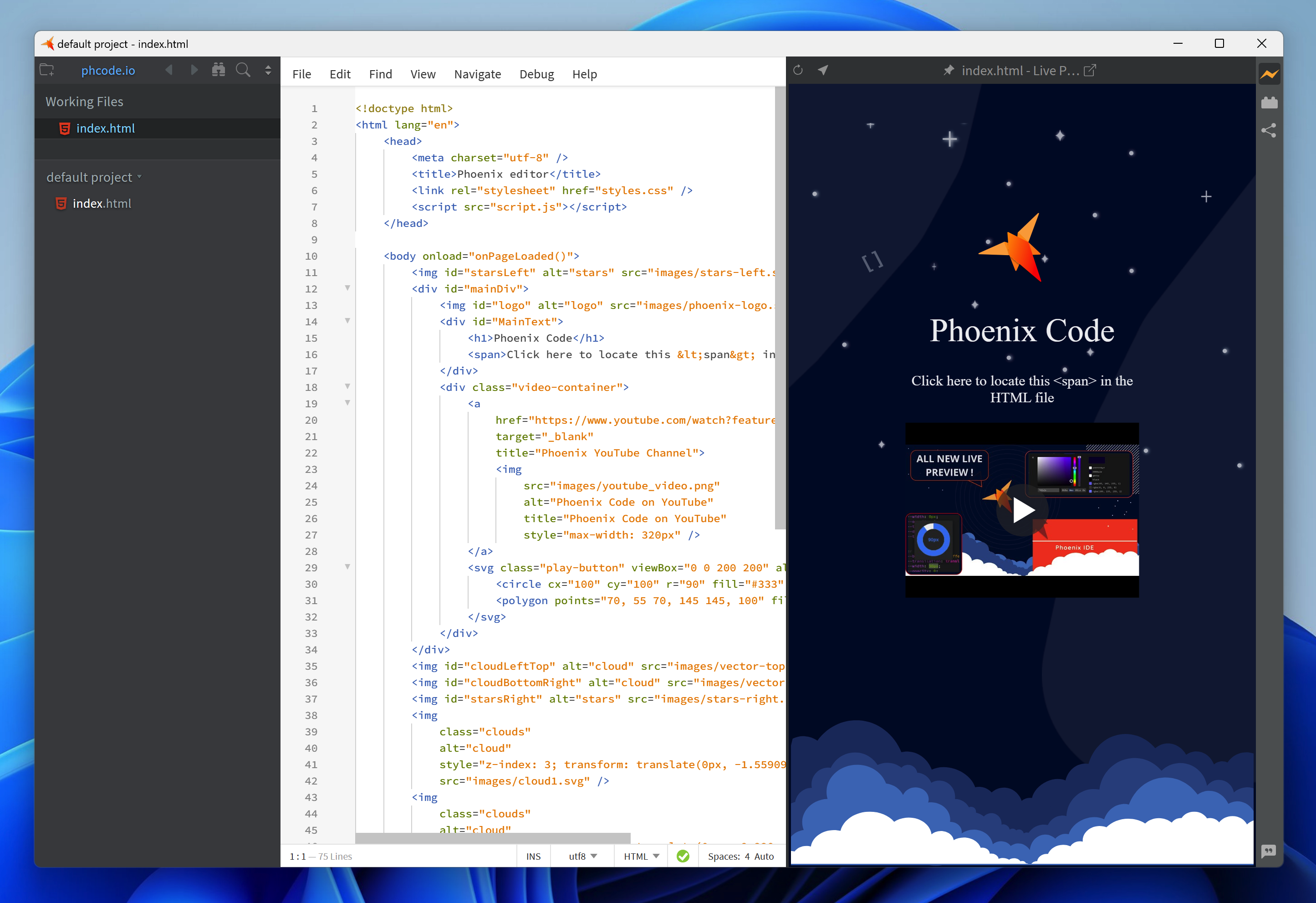The width and height of the screenshot is (1316, 903).
Task: Click Phoenix Code heading in live preview
Action: click(1022, 331)
